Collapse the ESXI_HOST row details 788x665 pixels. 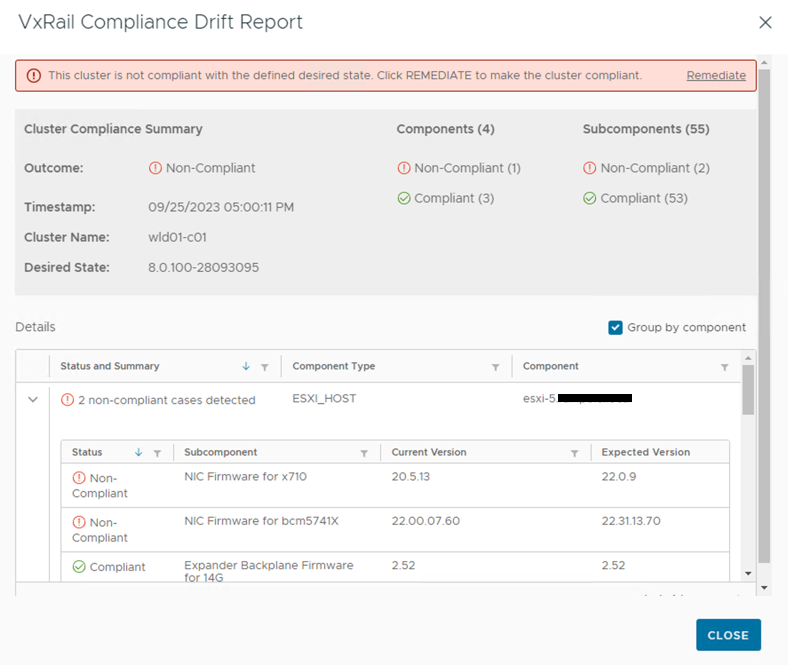[33, 400]
